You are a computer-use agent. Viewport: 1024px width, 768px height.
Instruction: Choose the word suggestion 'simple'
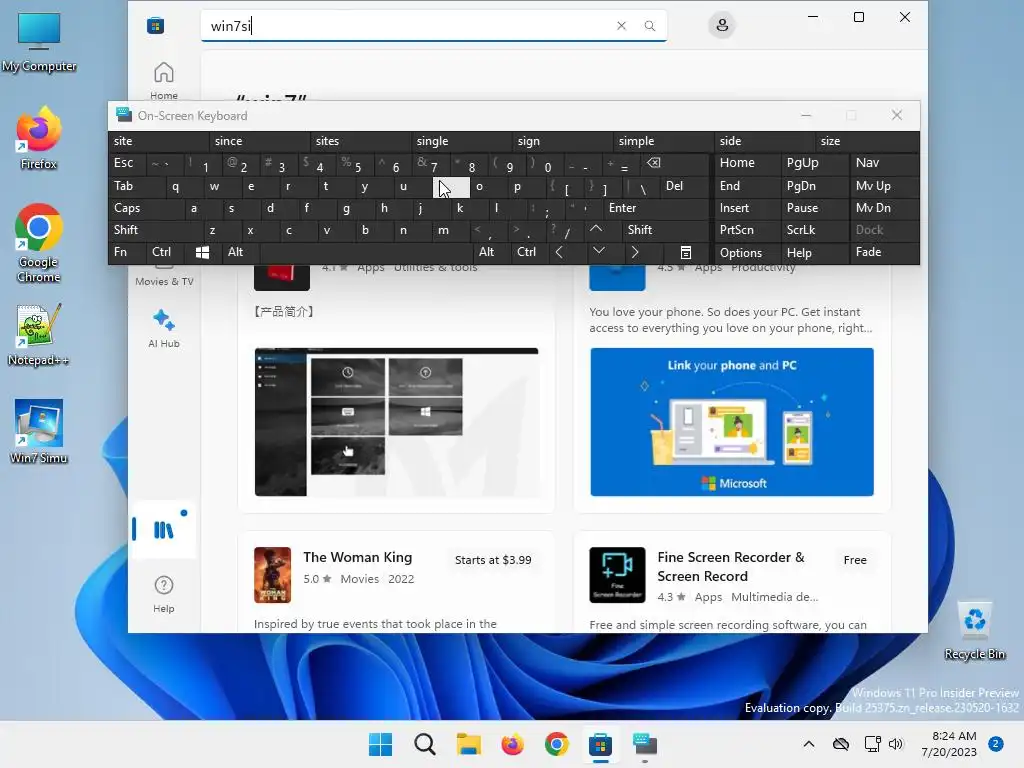point(664,141)
